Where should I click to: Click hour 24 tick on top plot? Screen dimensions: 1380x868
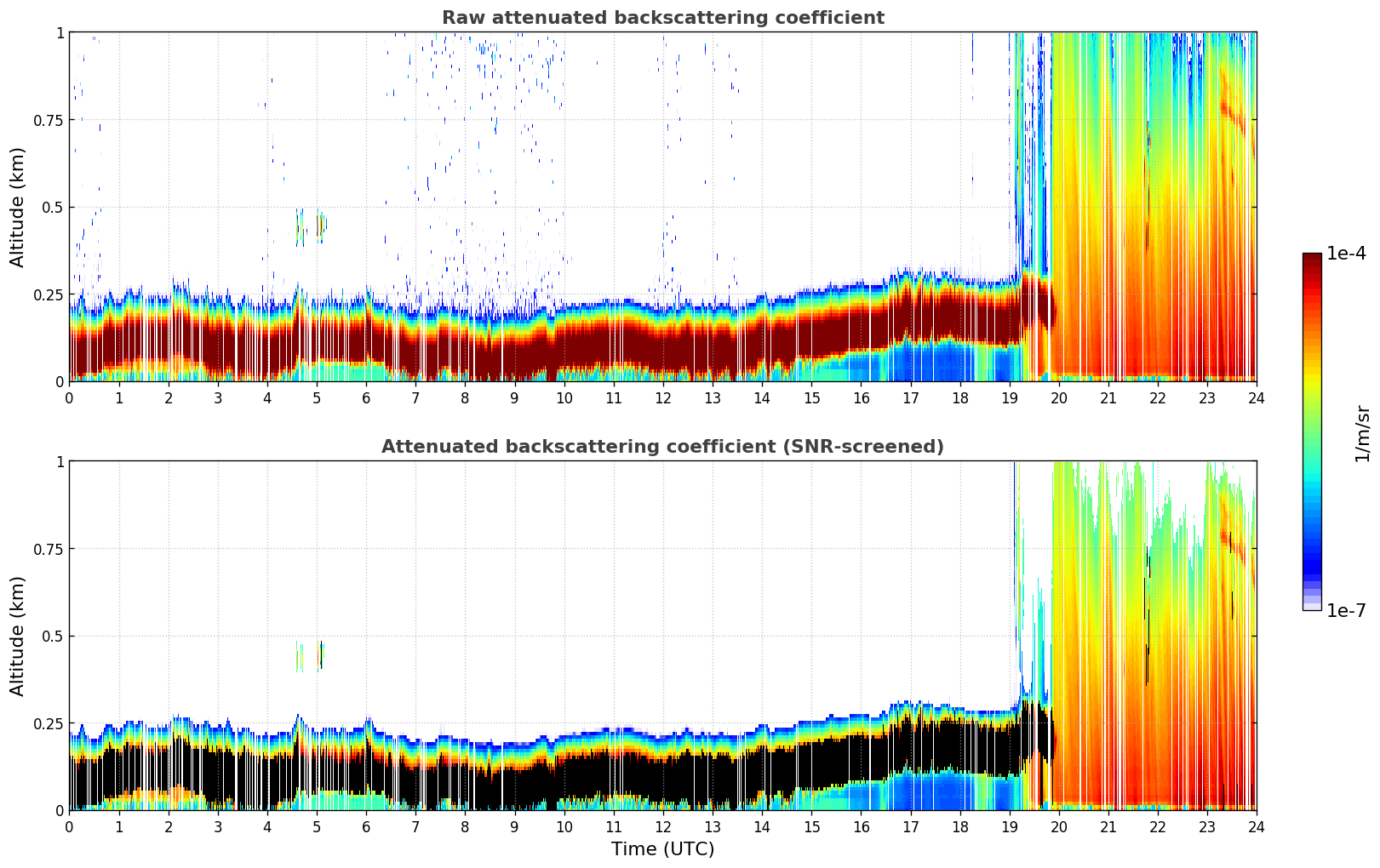coord(1256,398)
